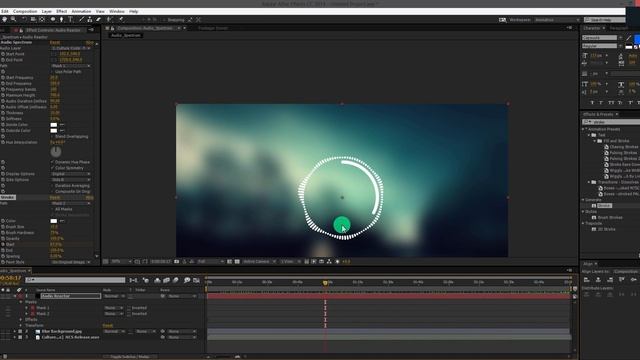Open the Layer menu
This screenshot has height=360, width=640.
47,11
